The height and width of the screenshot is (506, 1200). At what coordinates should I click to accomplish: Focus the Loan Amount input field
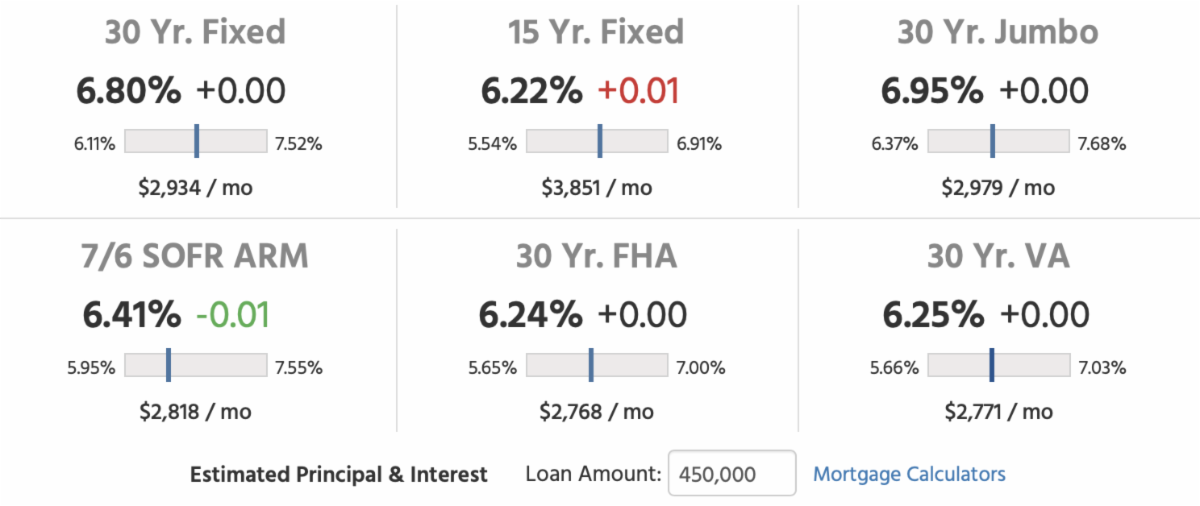tap(731, 474)
